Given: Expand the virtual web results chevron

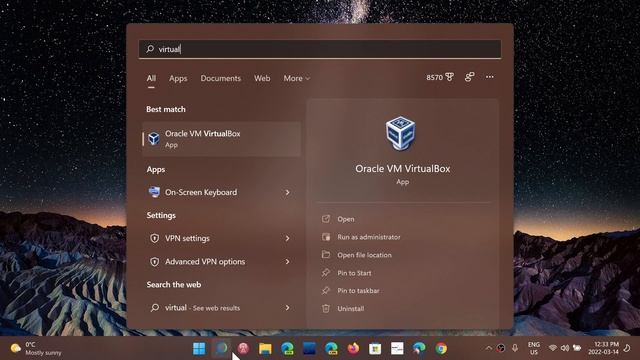Looking at the screenshot, I should click(287, 308).
